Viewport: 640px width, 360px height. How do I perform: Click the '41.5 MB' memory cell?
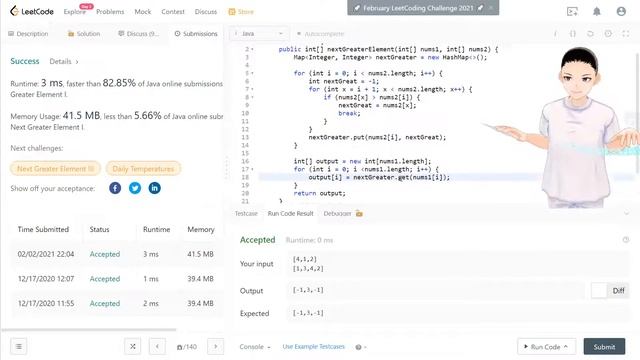200,254
